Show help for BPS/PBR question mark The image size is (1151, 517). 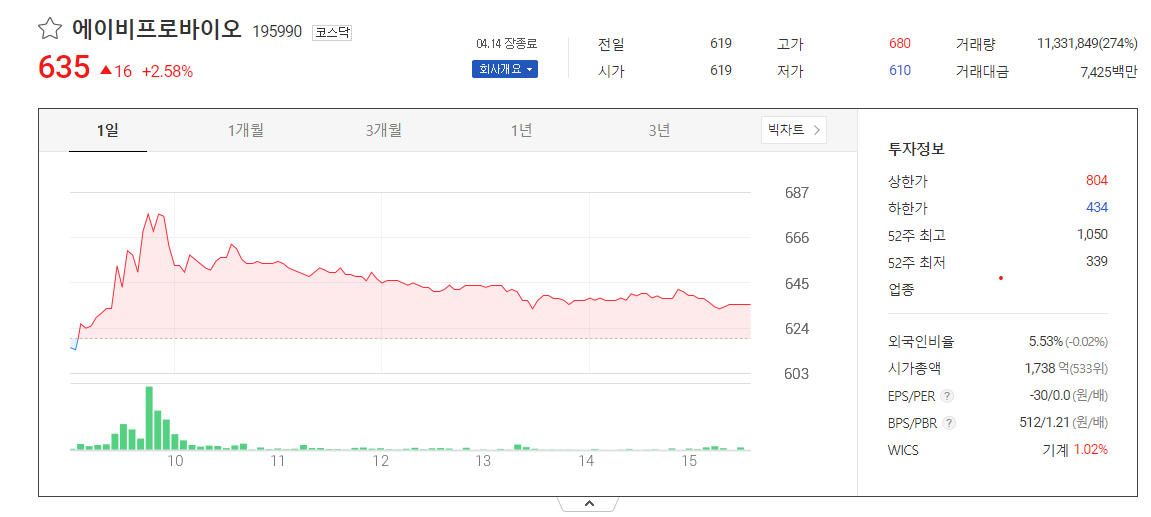[950, 423]
